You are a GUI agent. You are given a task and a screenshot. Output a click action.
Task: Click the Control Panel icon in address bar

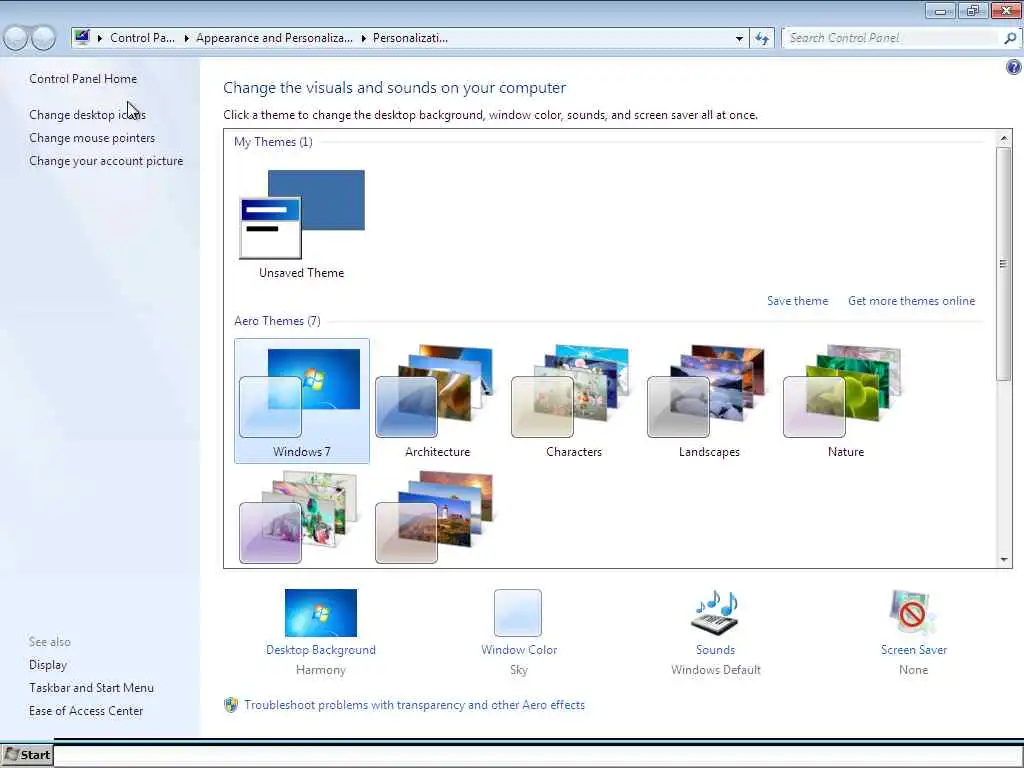tap(82, 37)
